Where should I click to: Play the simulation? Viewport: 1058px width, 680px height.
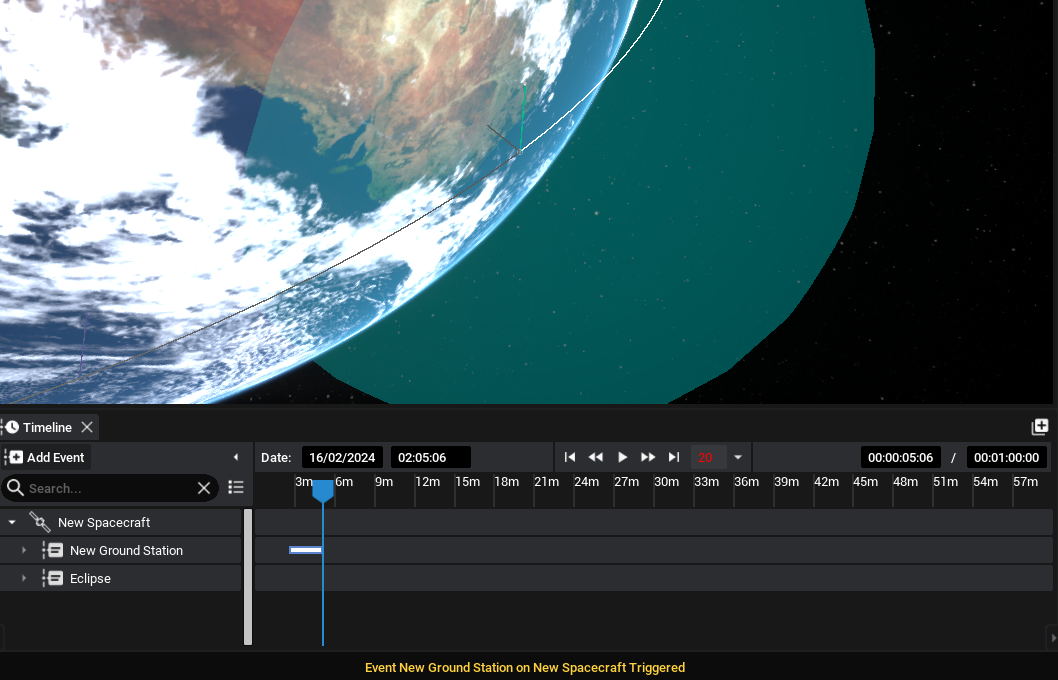(622, 457)
